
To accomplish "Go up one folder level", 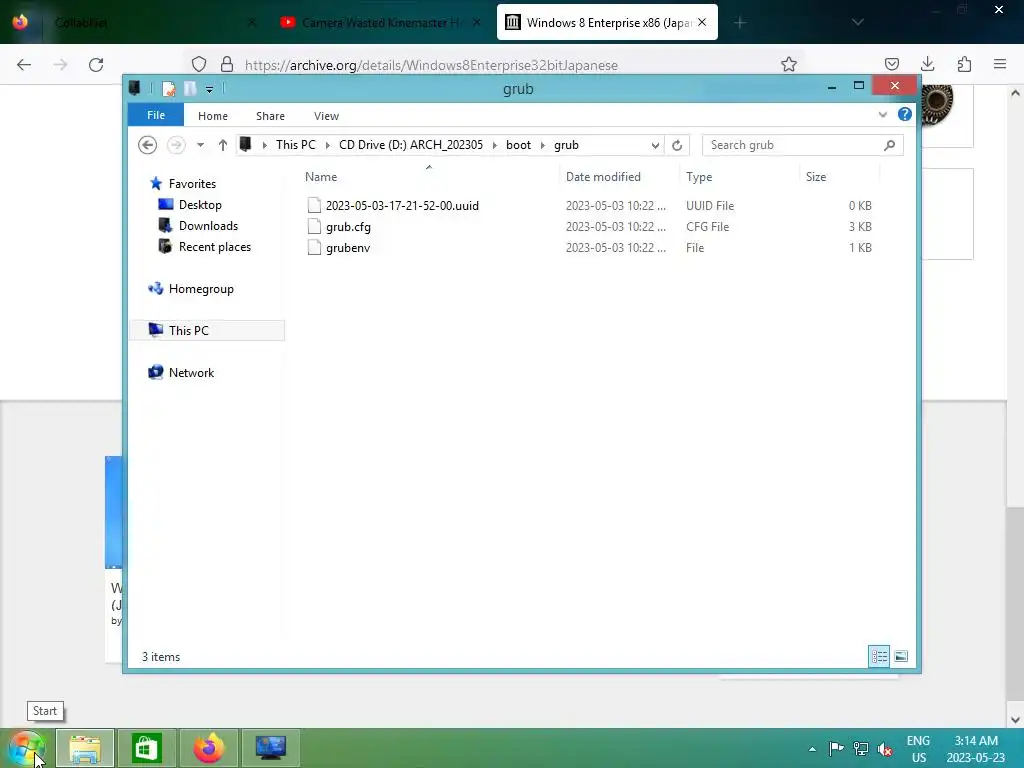I will [x=223, y=145].
